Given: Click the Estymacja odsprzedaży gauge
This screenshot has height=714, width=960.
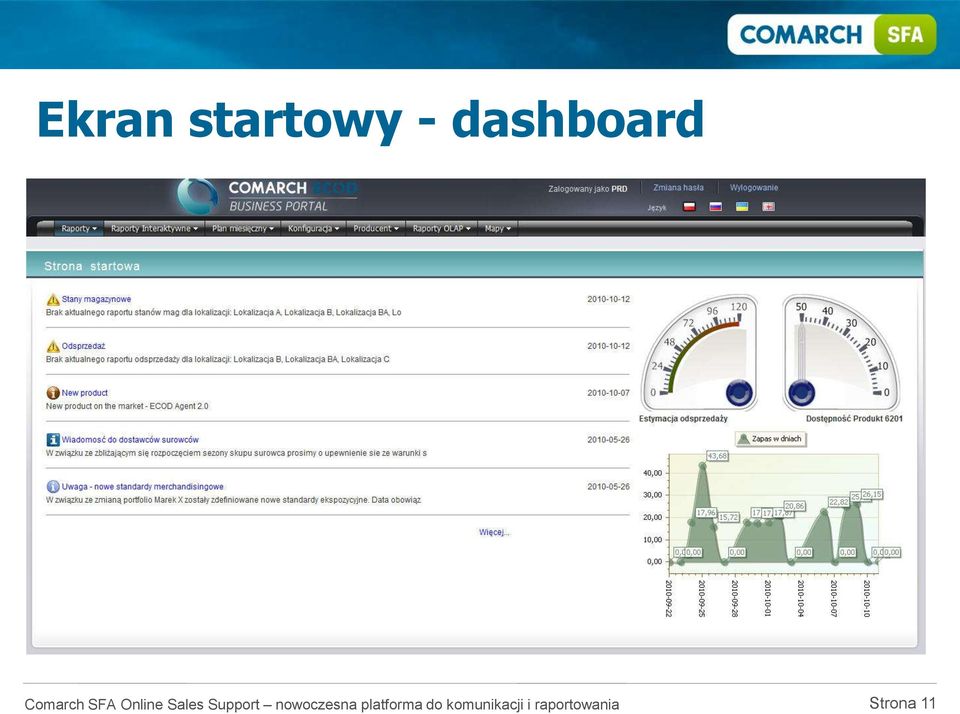Looking at the screenshot, I should (699, 352).
